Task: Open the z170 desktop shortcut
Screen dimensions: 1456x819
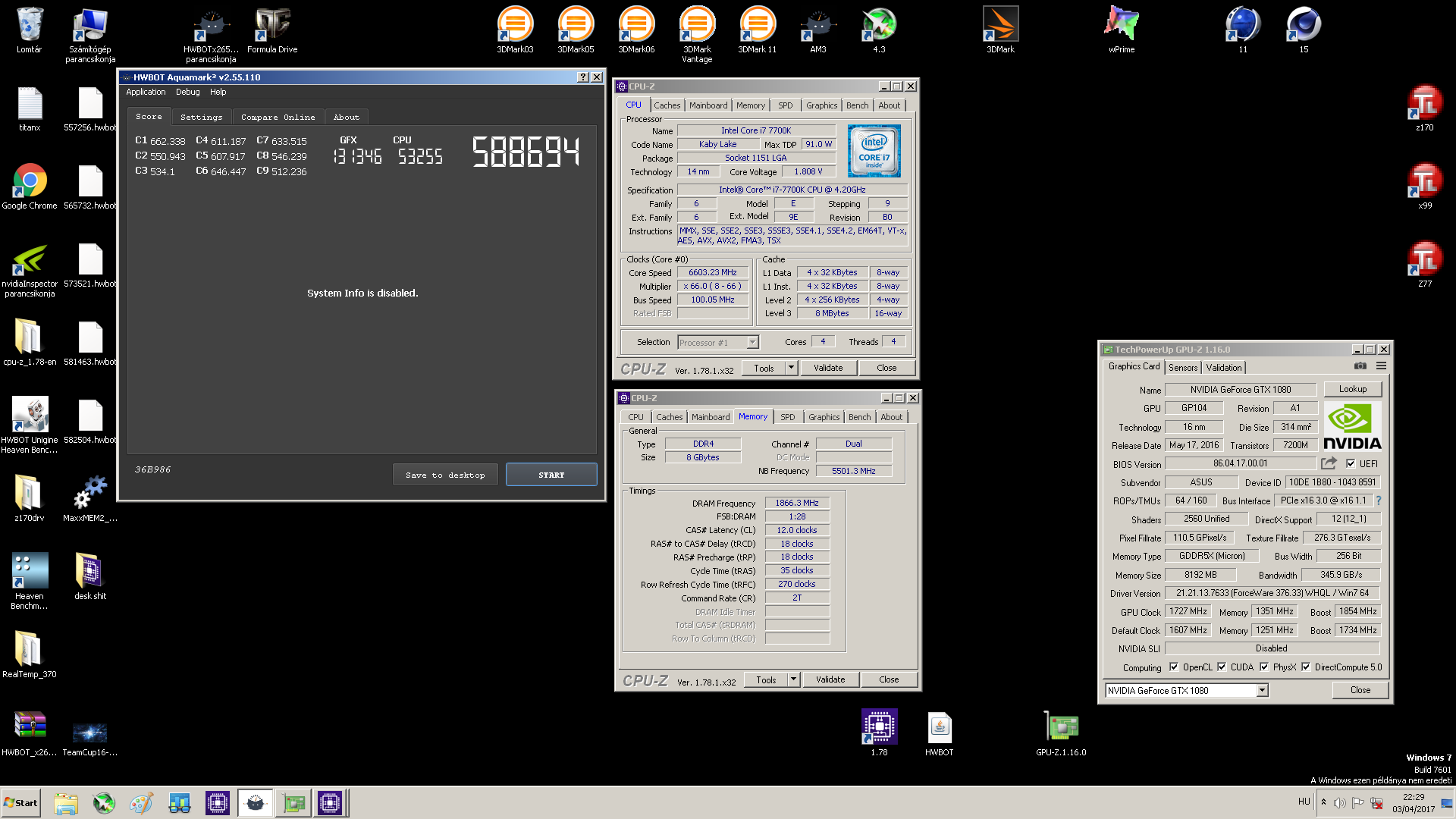Action: click(1425, 108)
